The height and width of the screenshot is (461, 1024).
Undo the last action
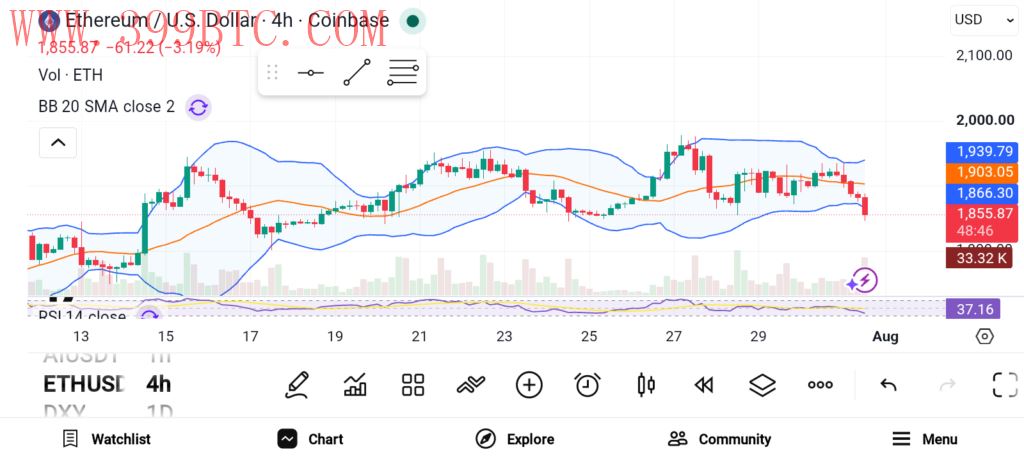click(x=888, y=385)
